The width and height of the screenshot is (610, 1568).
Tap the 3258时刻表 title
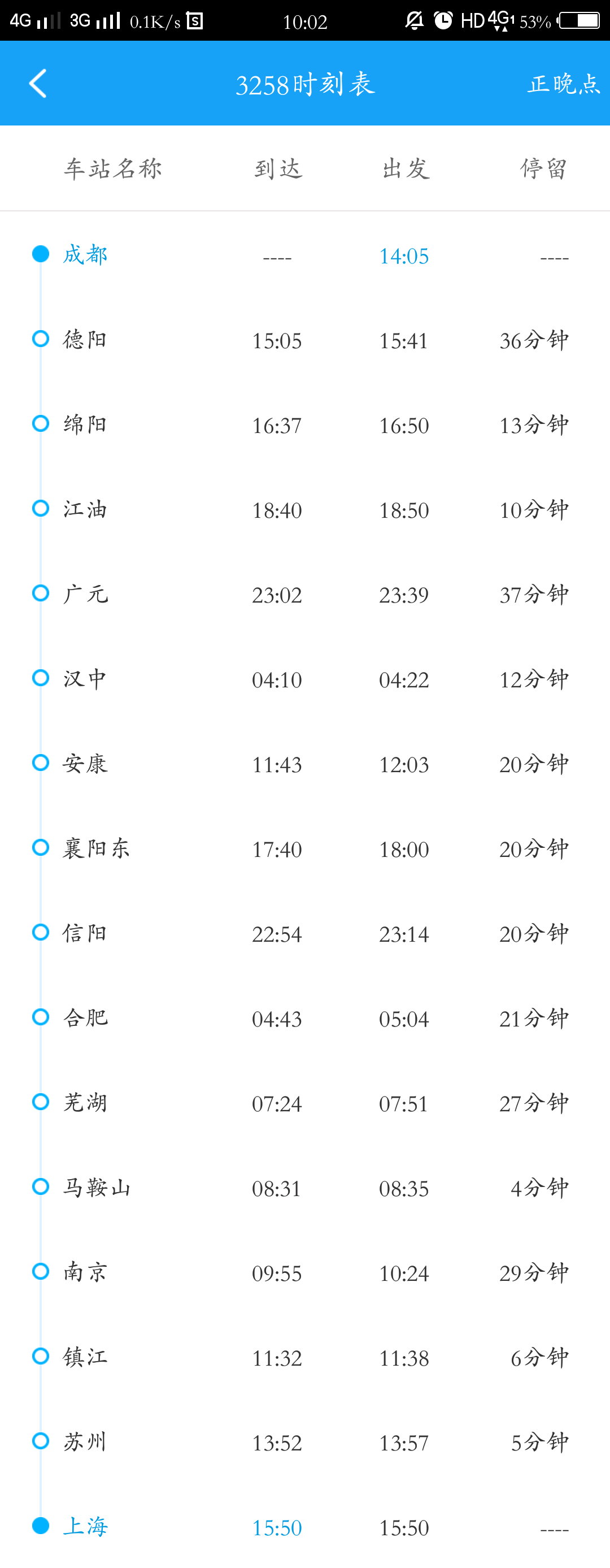304,84
